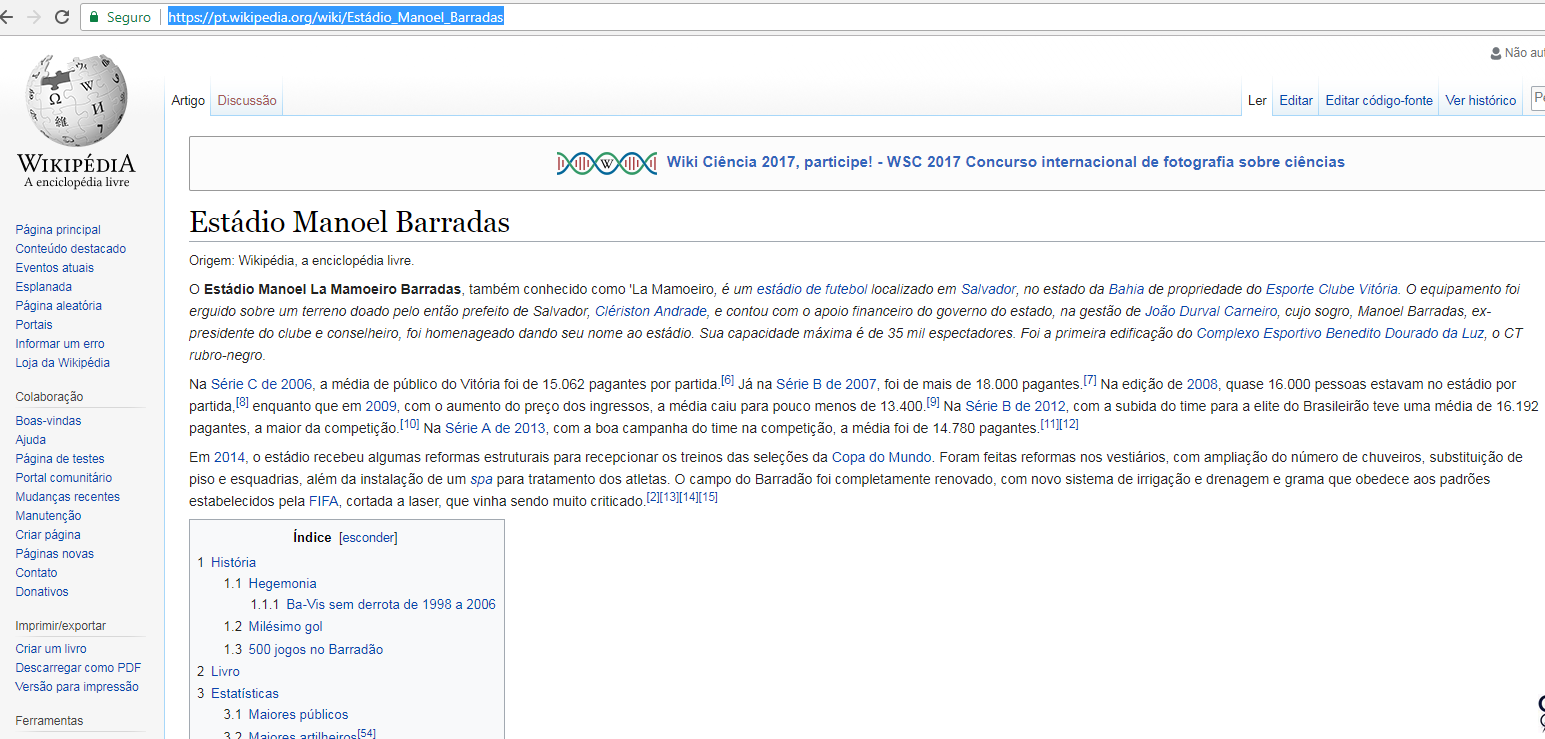This screenshot has width=1545, height=739.
Task: Open Loja da Wikipédia
Action: click(62, 363)
